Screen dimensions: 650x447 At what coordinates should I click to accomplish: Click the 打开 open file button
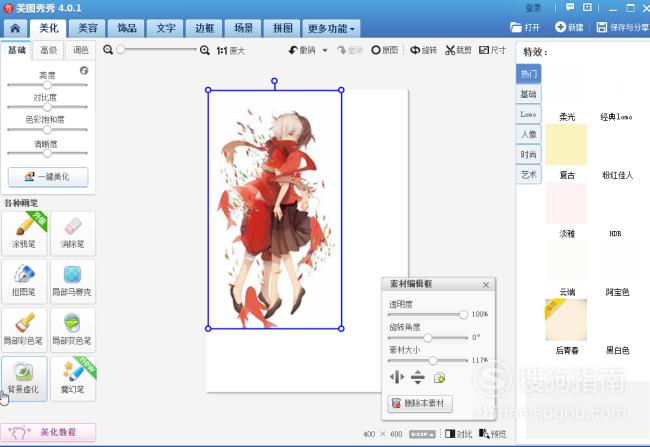(x=525, y=27)
